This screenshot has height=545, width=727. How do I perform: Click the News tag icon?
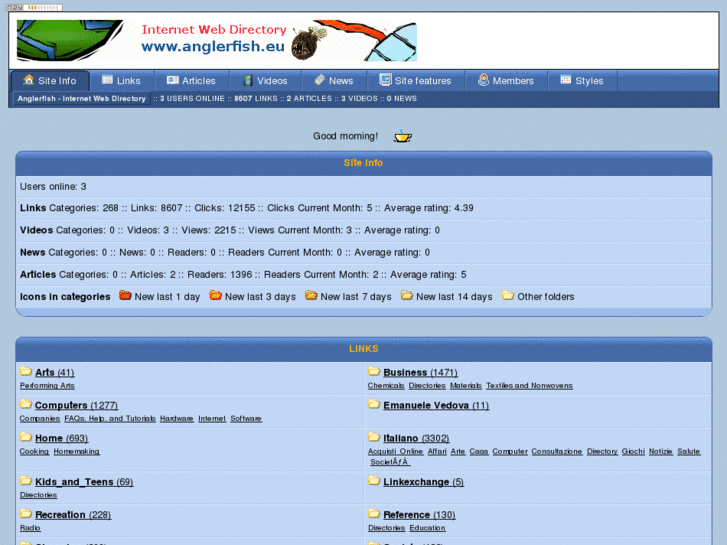pos(319,80)
